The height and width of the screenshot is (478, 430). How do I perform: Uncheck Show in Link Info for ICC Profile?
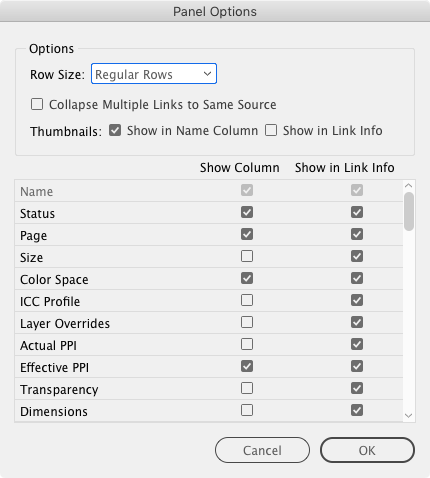tap(357, 300)
